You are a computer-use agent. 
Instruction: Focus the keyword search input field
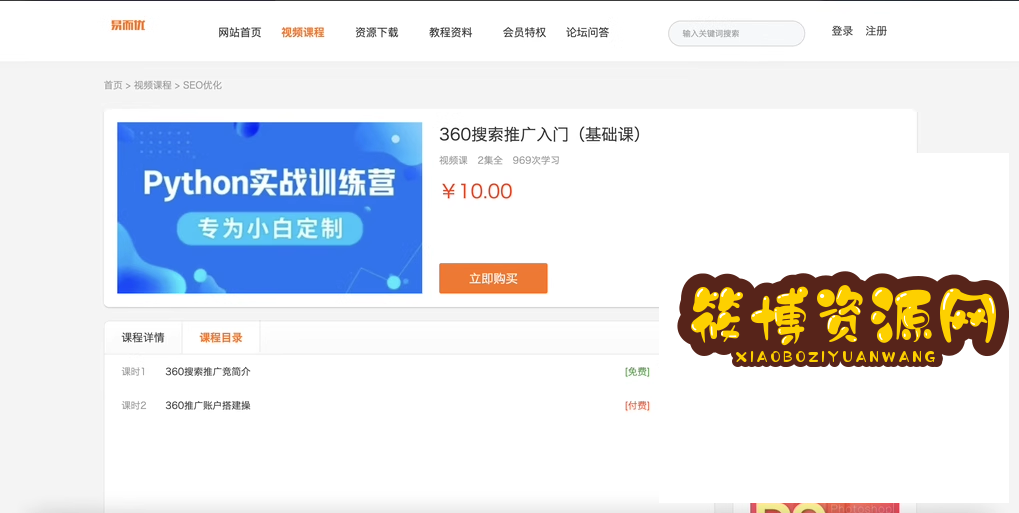[736, 33]
